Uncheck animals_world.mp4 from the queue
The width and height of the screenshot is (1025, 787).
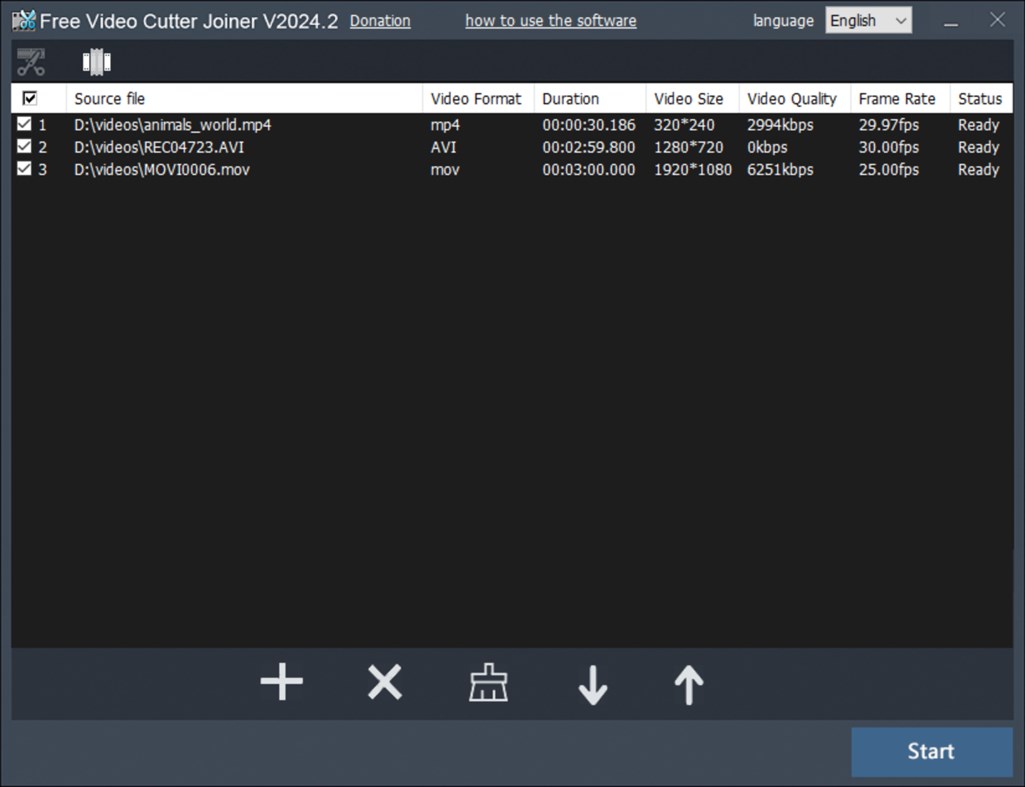[24, 123]
